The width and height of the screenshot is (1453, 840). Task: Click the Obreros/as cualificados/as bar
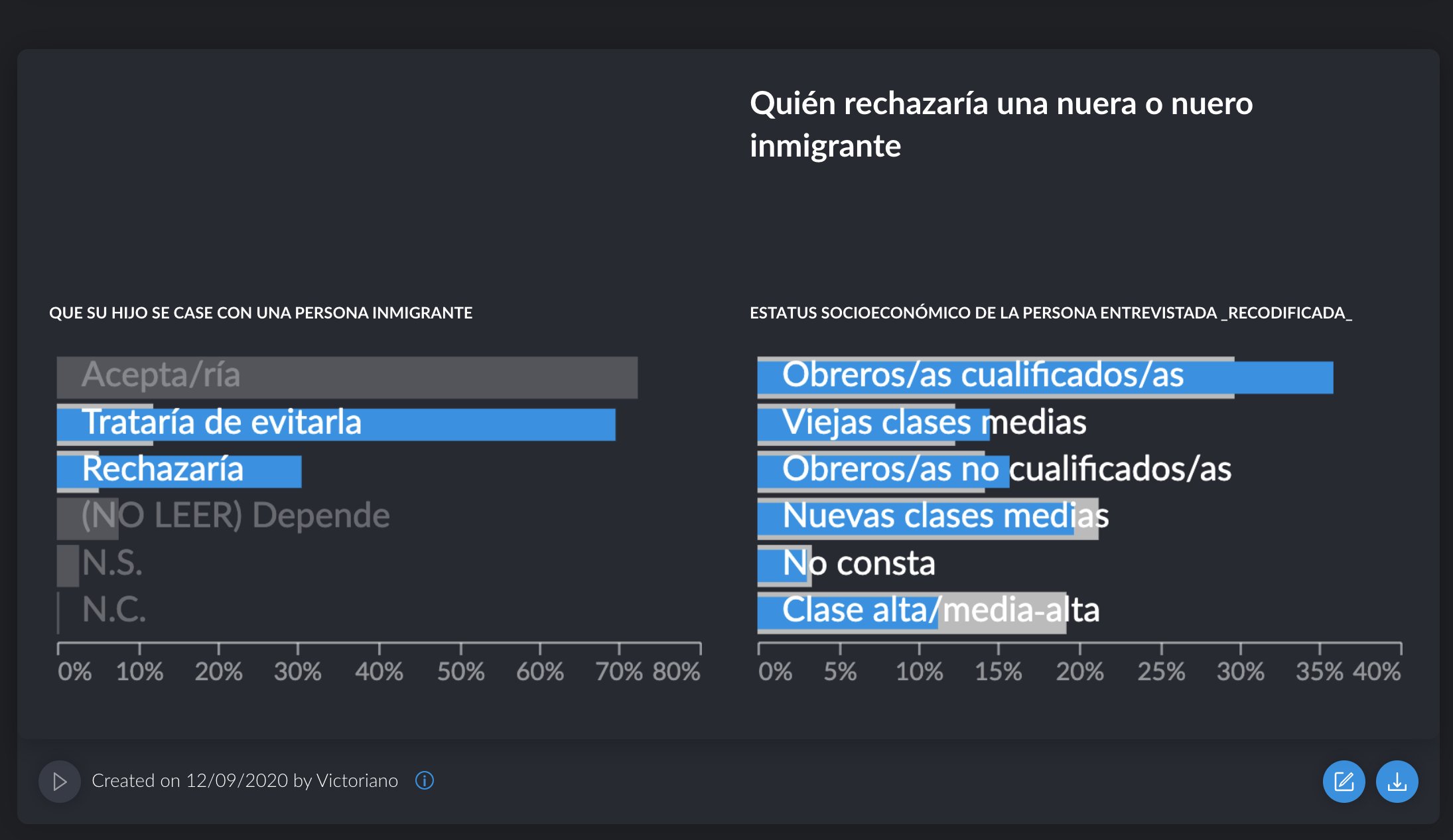1045,377
